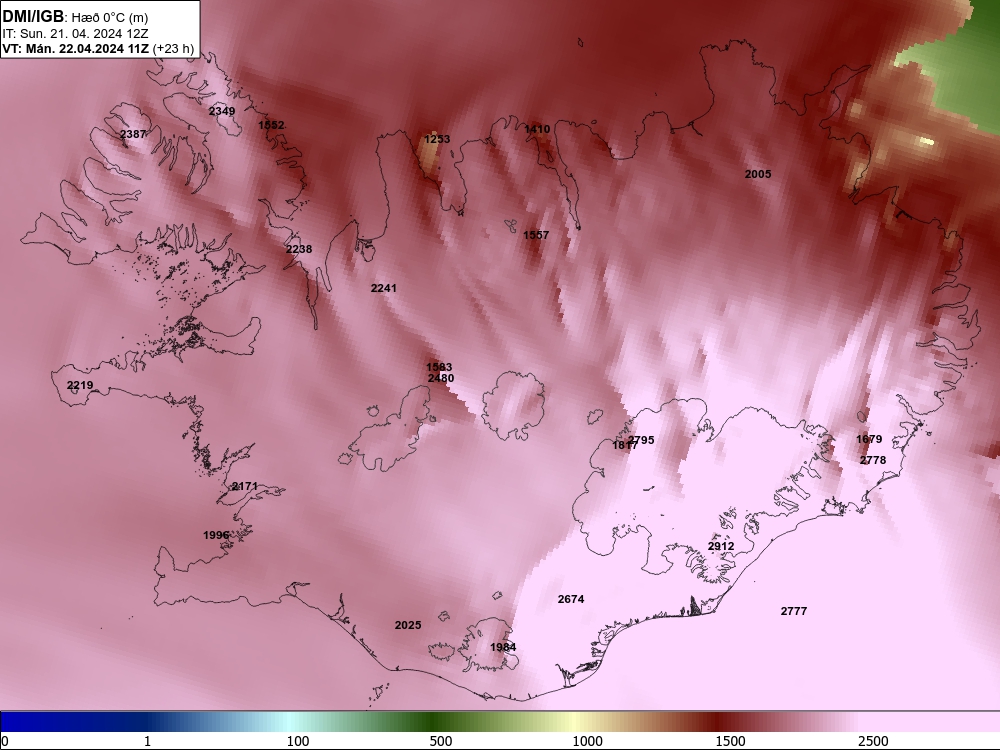Click the 2777 value over the sea
The image size is (1000, 750).
tap(794, 611)
